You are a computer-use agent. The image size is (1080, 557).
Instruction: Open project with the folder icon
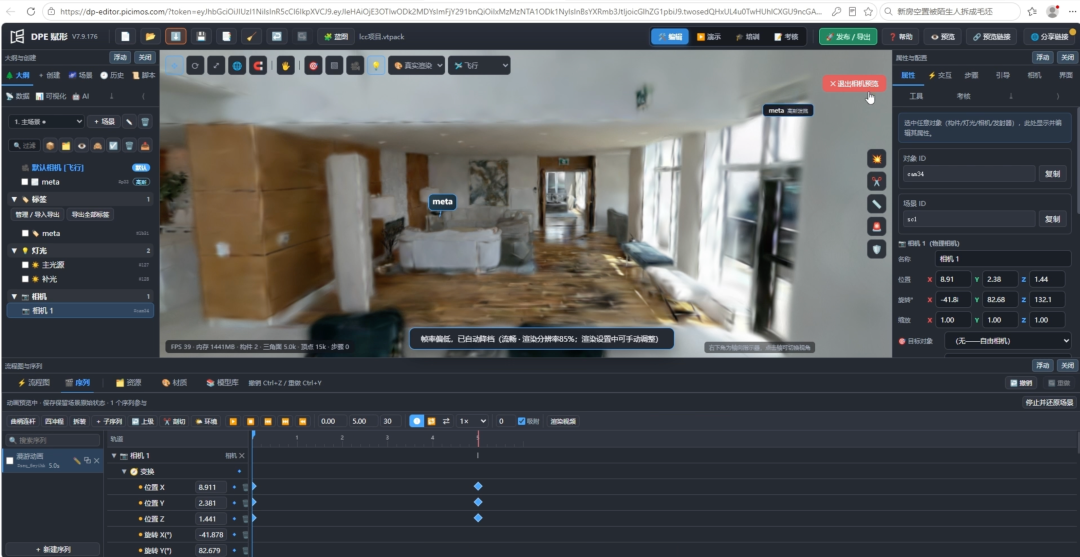click(x=150, y=36)
